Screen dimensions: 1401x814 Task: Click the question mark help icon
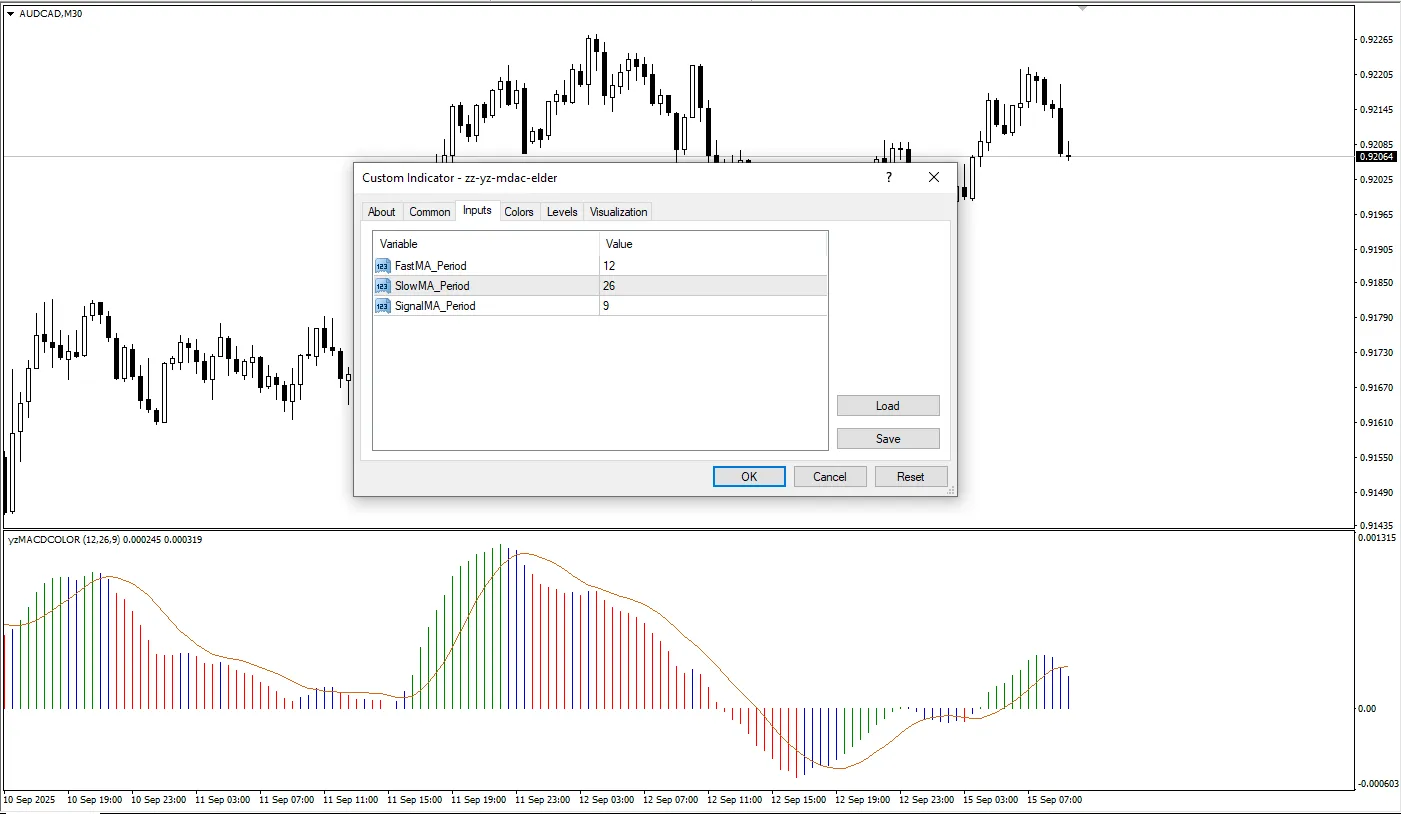(x=888, y=177)
